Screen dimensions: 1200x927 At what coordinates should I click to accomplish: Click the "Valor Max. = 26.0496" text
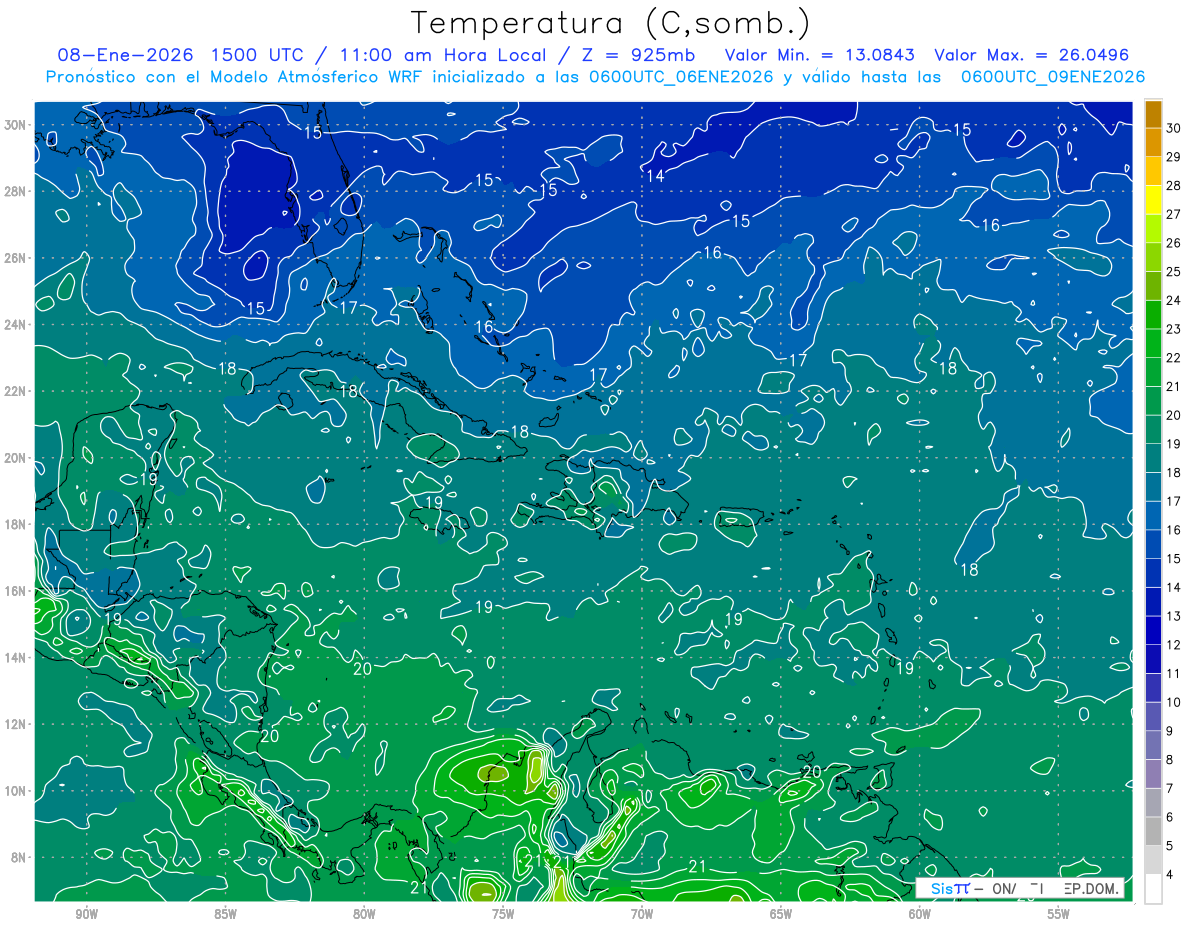click(x=1031, y=55)
